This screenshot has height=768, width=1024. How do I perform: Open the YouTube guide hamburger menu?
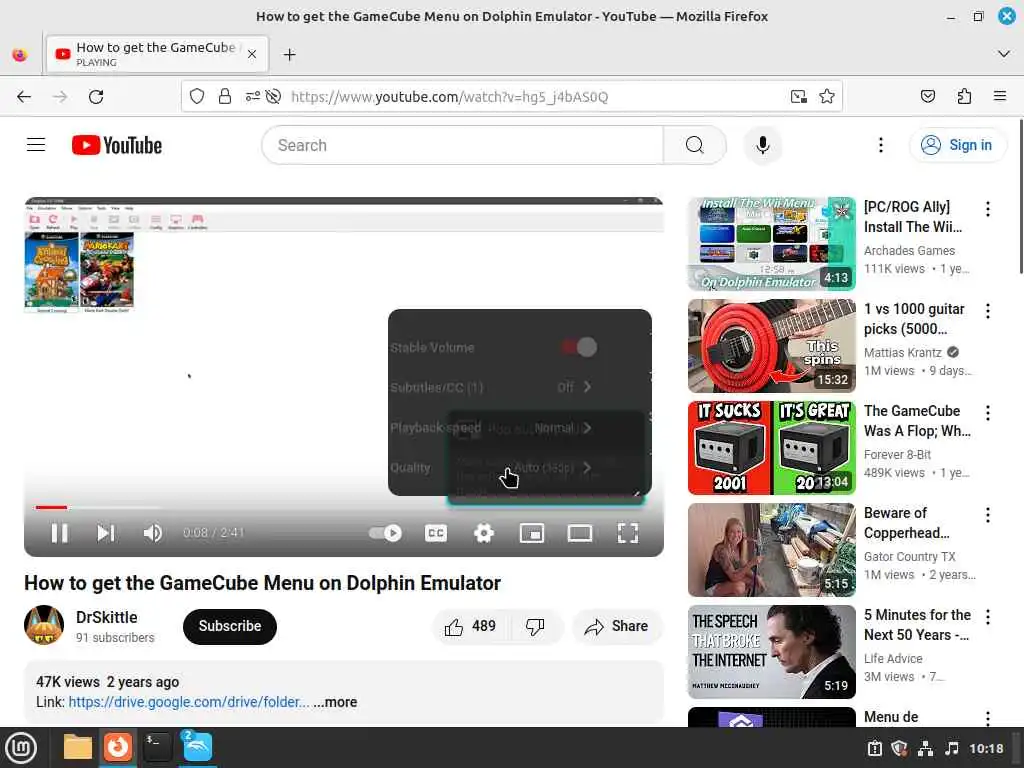36,144
